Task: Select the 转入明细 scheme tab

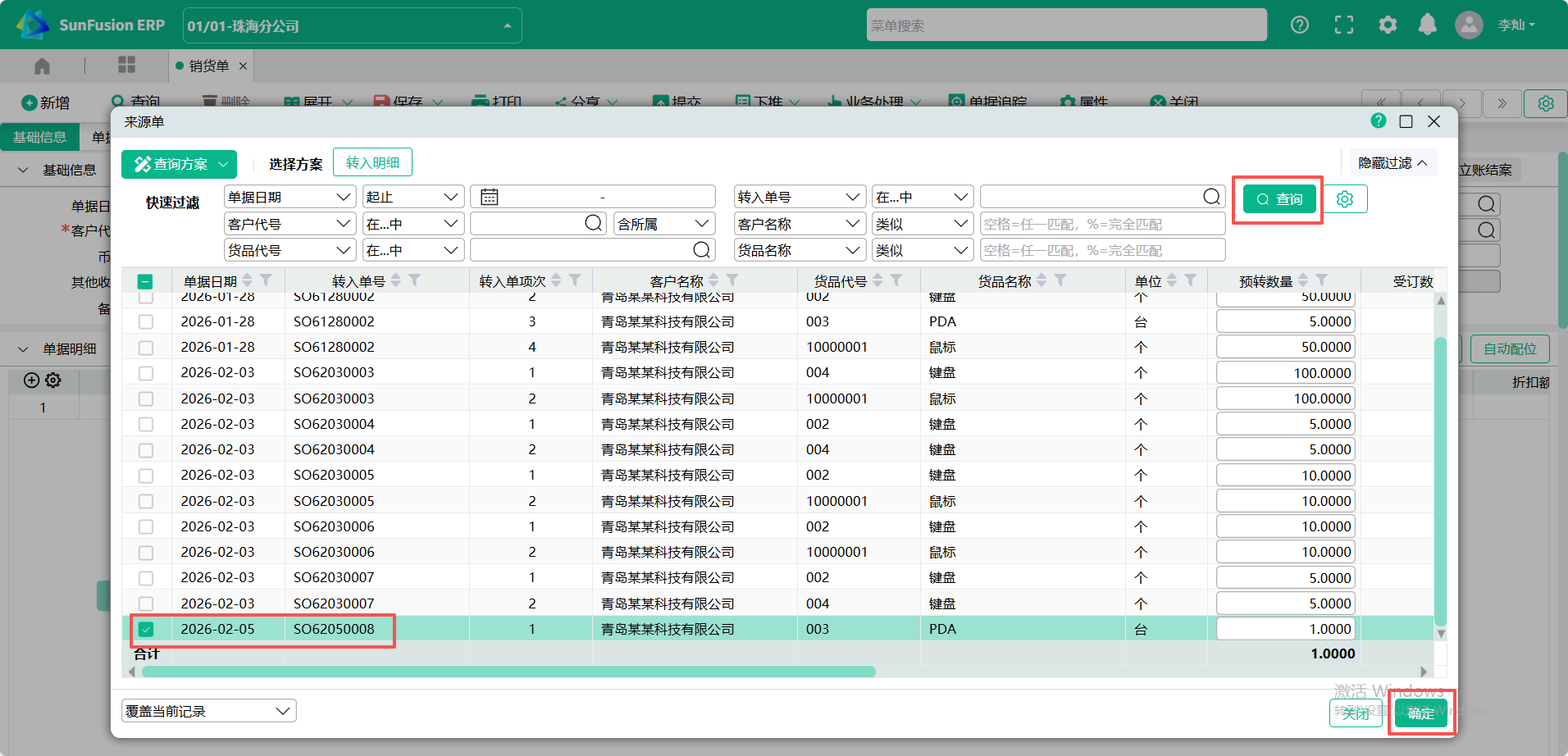Action: coord(372,162)
